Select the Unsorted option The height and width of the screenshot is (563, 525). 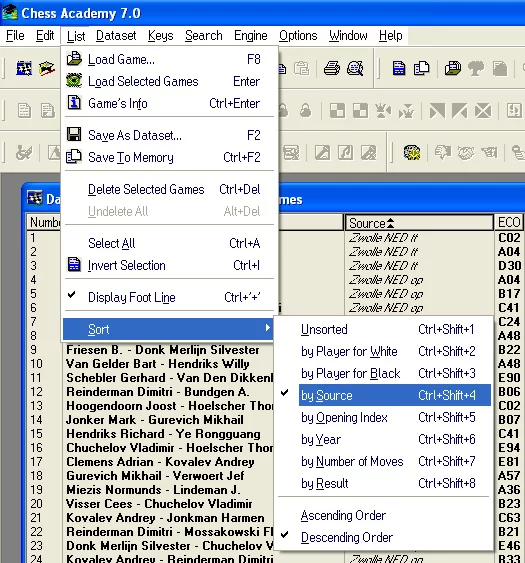(x=384, y=329)
